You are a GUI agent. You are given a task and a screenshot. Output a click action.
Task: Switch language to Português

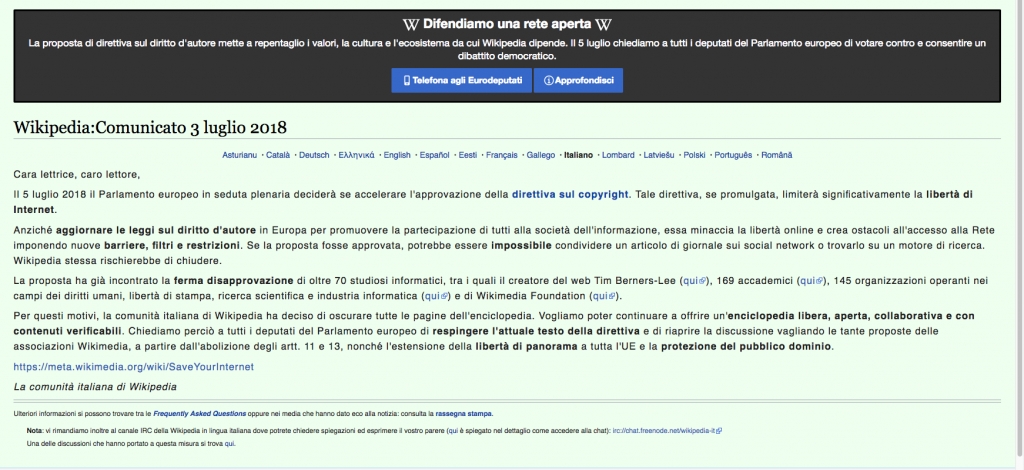pyautogui.click(x=733, y=155)
